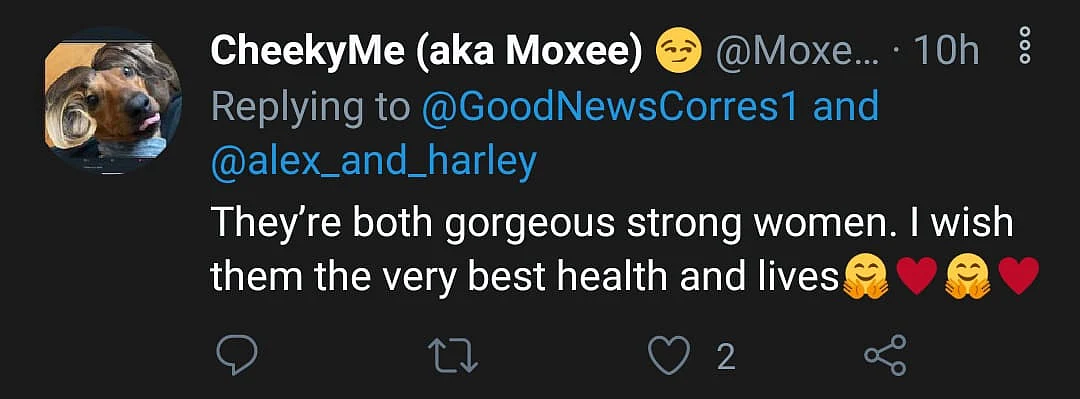Image resolution: width=1080 pixels, height=399 pixels.
Task: Click the 10h timestamp
Action: (x=945, y=51)
